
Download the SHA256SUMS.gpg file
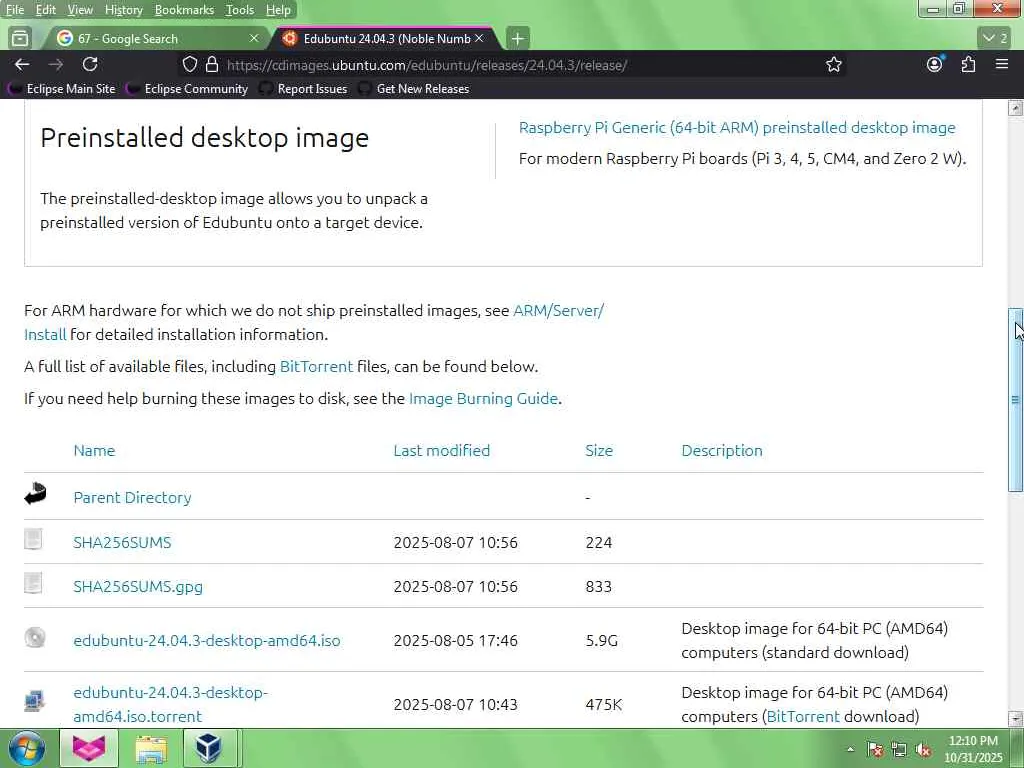(x=138, y=586)
